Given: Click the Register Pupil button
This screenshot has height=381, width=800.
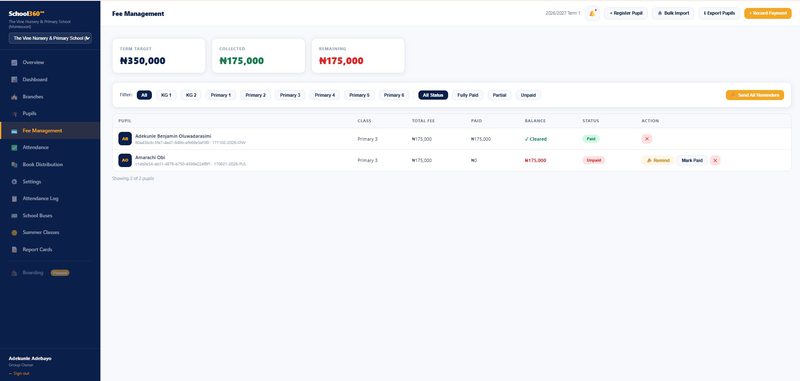Looking at the screenshot, I should tap(626, 13).
